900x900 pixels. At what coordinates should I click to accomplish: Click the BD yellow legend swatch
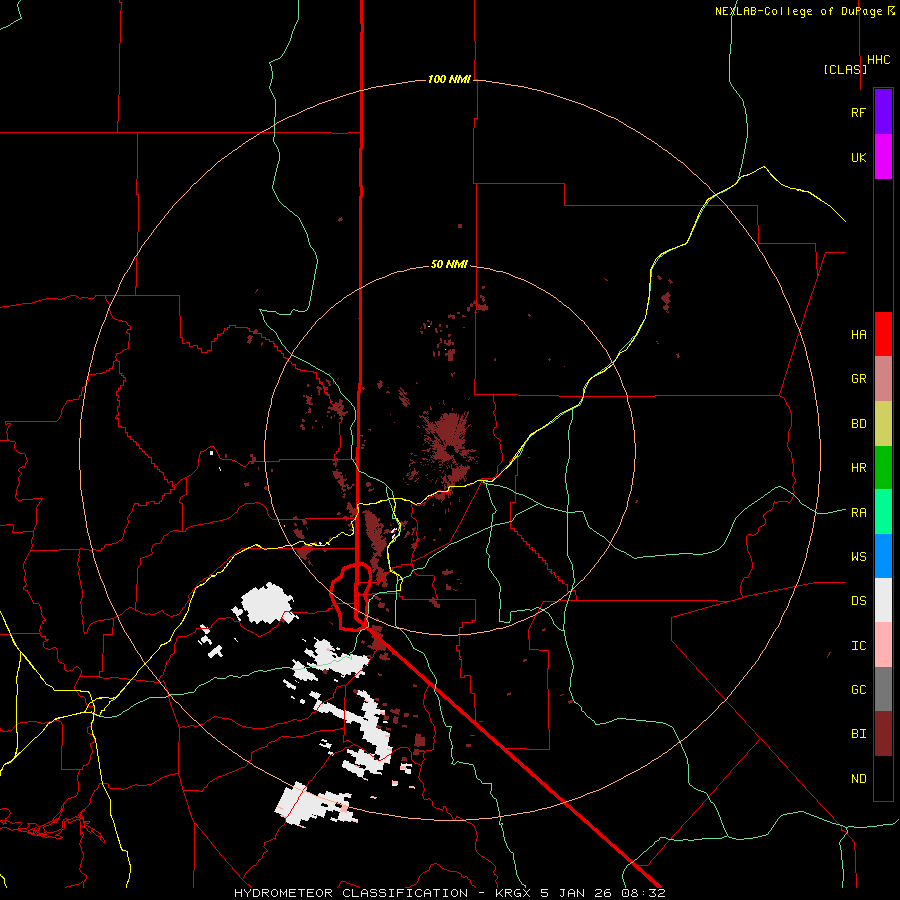pyautogui.click(x=883, y=424)
